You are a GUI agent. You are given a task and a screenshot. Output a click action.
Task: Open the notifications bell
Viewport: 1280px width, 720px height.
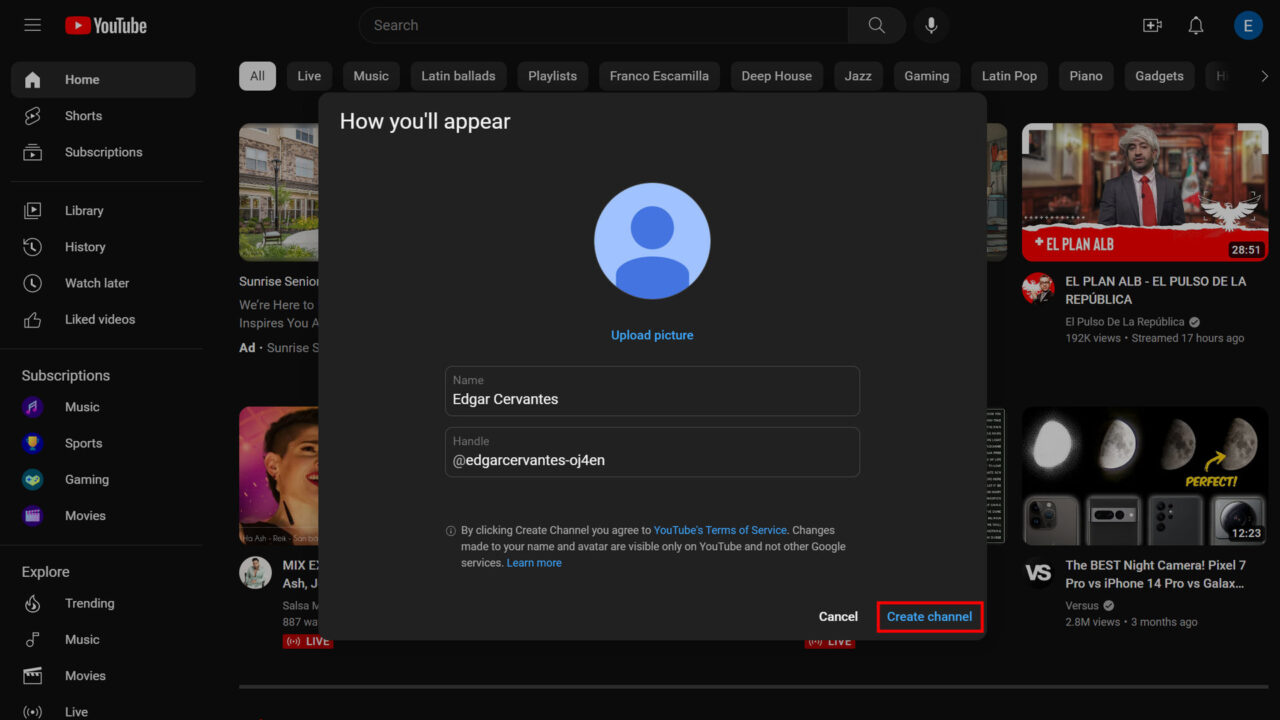(1196, 25)
